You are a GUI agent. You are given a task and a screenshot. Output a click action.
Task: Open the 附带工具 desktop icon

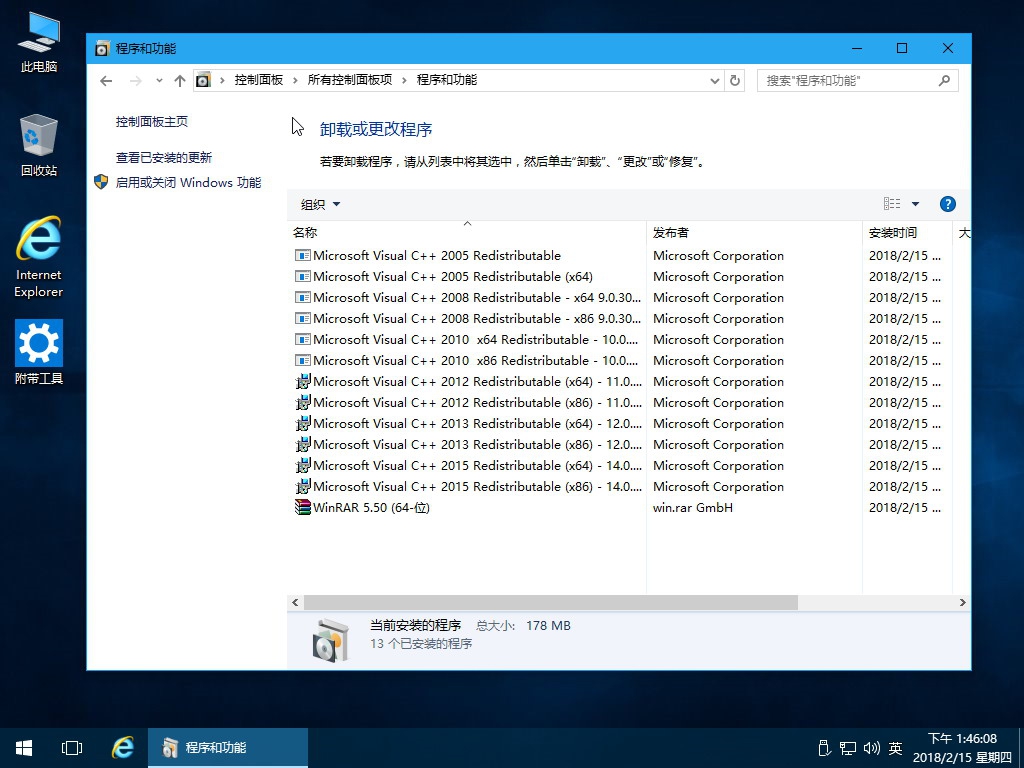[39, 352]
